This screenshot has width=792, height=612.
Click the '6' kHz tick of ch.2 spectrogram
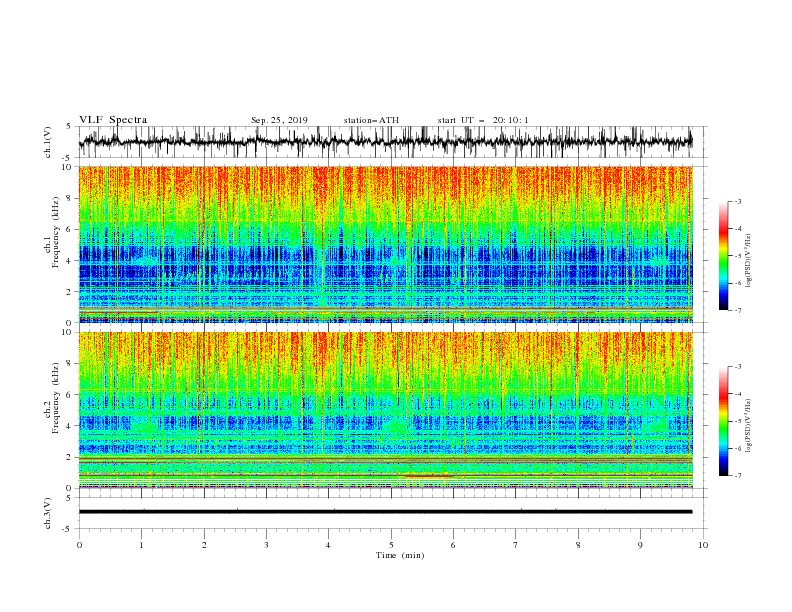click(x=70, y=395)
